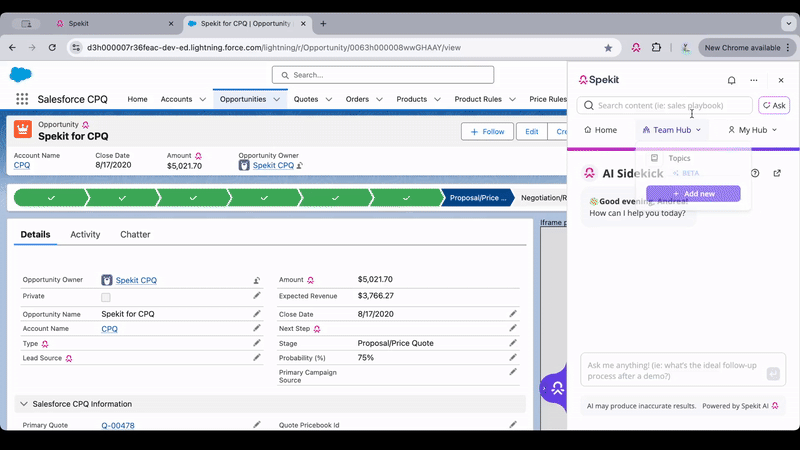Open the CPQ Account Name link in header
This screenshot has width=800, height=450.
click(22, 165)
